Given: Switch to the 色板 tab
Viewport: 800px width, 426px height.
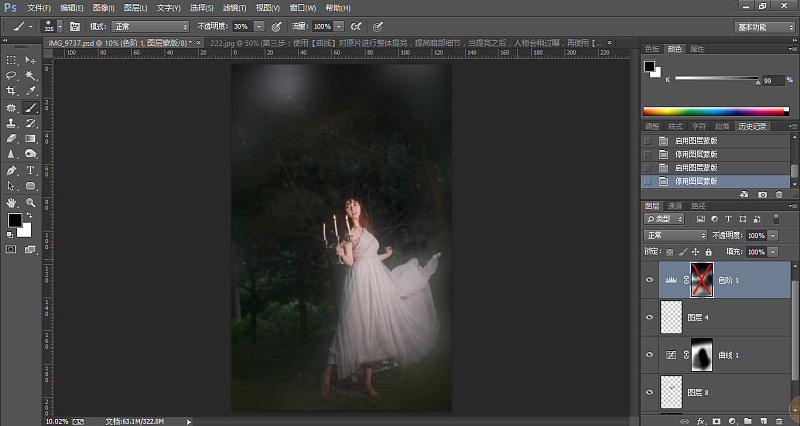Looking at the screenshot, I should [652, 49].
